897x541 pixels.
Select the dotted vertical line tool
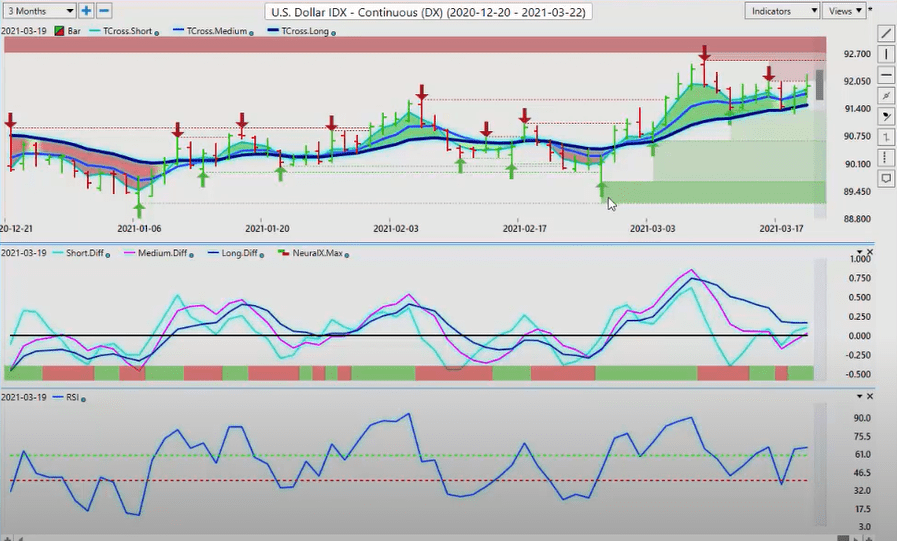886,158
